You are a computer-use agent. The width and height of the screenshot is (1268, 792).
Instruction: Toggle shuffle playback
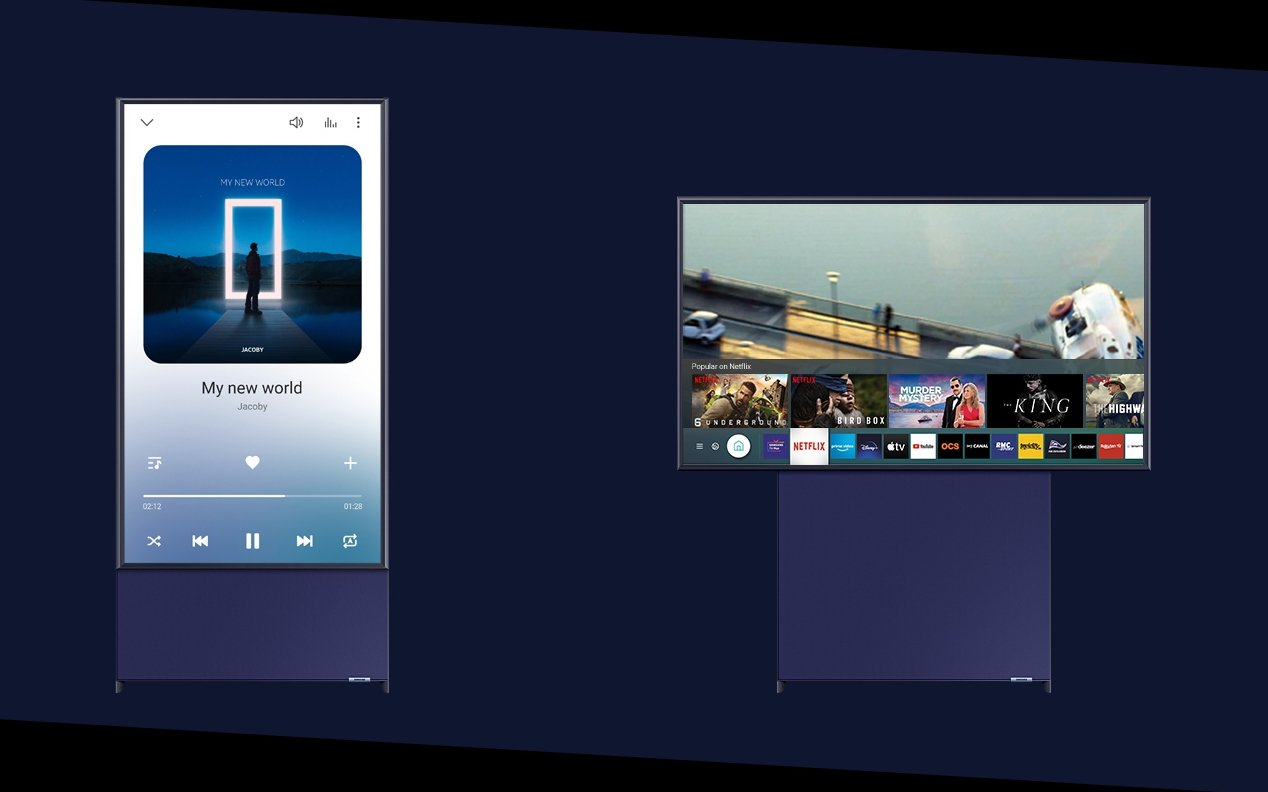click(x=154, y=541)
